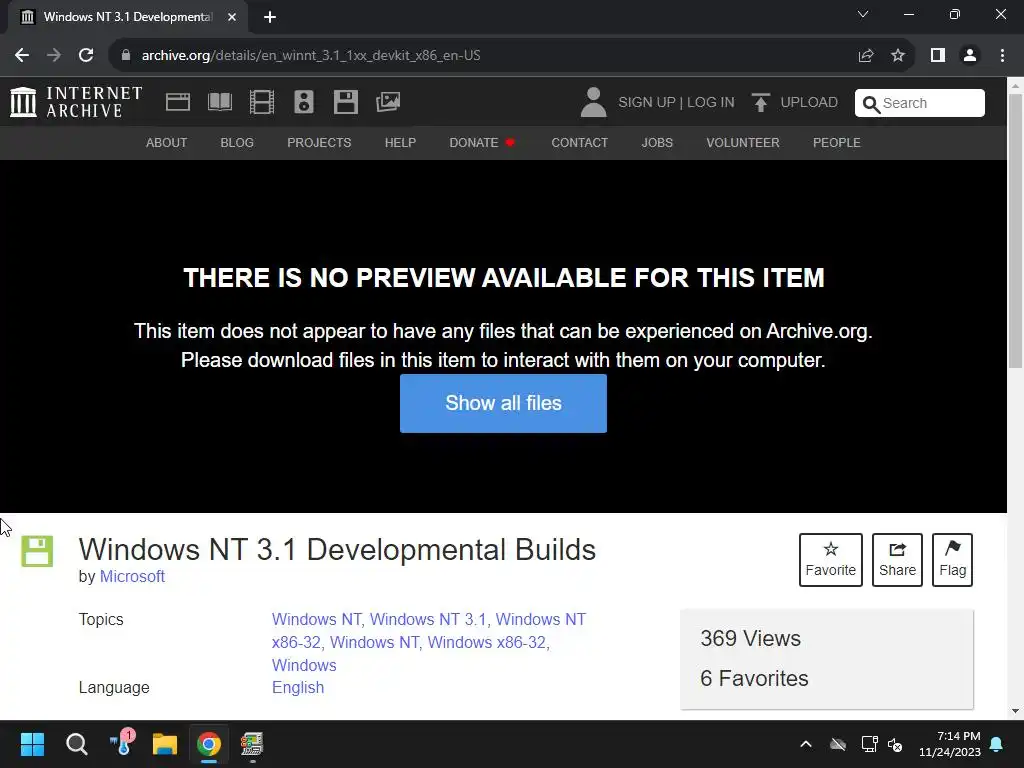Reload the page
Image resolution: width=1024 pixels, height=768 pixels.
click(86, 56)
